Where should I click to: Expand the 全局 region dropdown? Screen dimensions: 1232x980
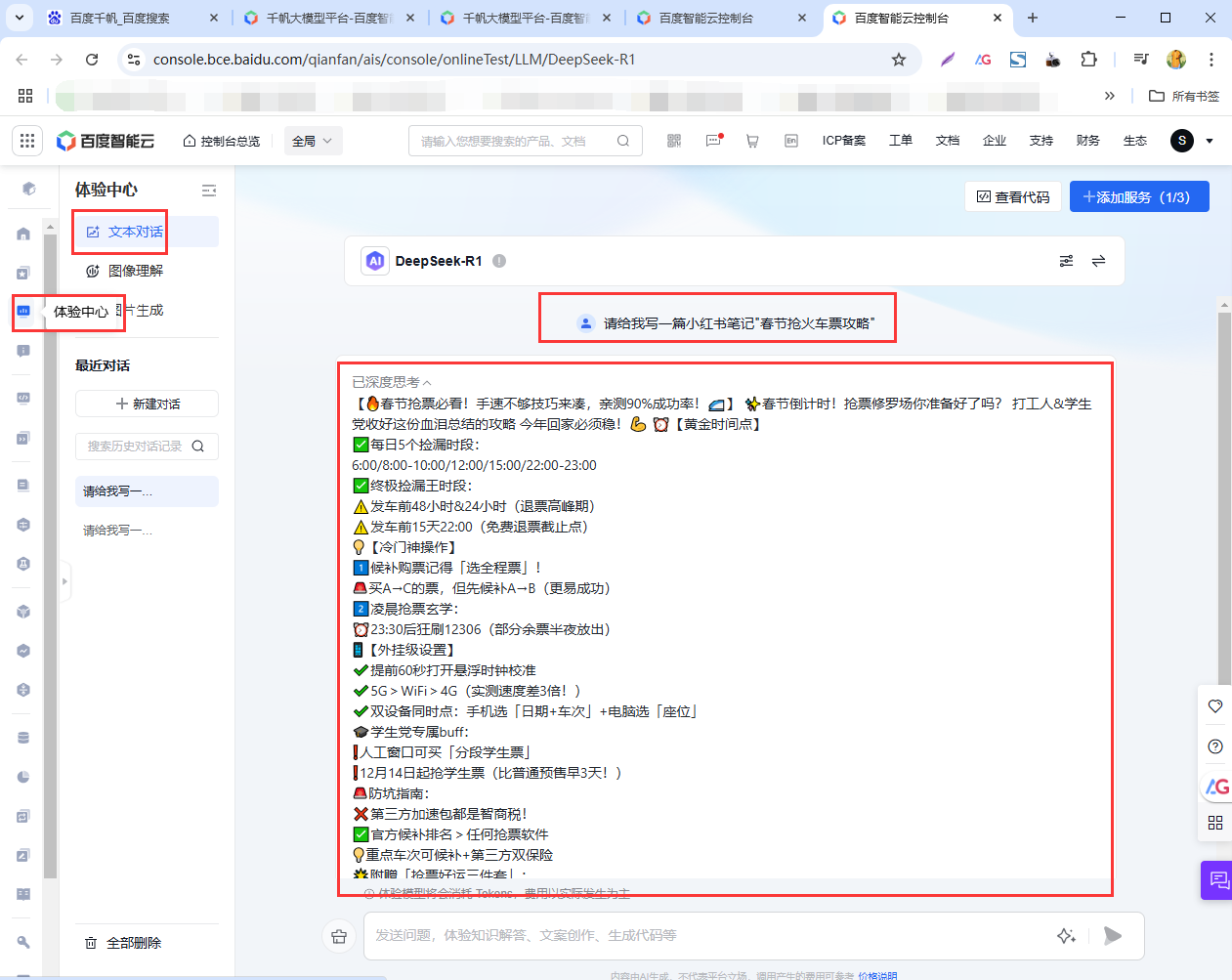pos(313,141)
